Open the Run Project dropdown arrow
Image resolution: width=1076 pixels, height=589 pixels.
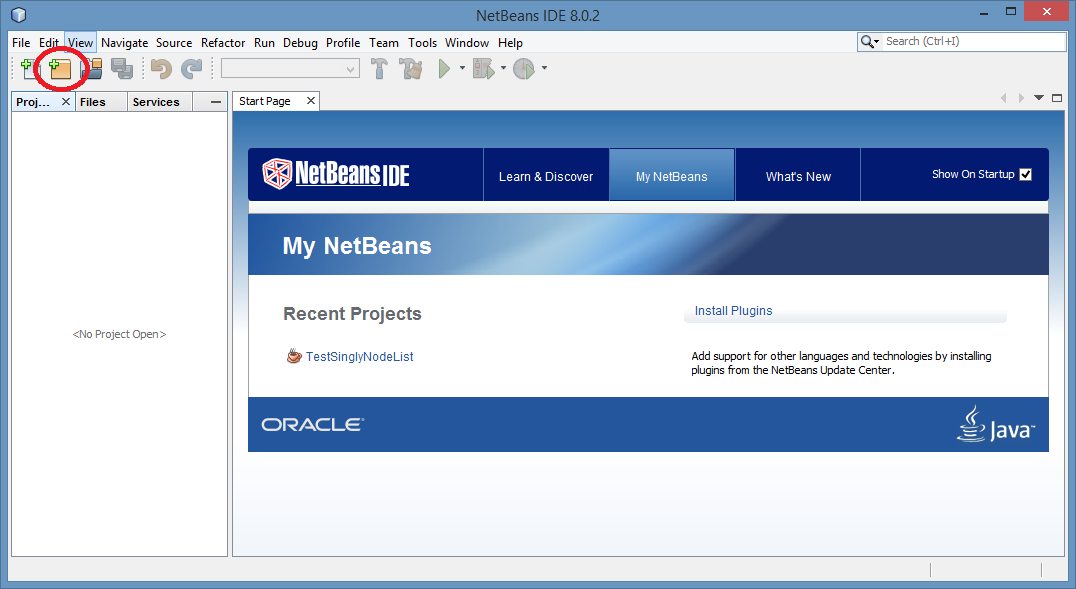click(462, 69)
